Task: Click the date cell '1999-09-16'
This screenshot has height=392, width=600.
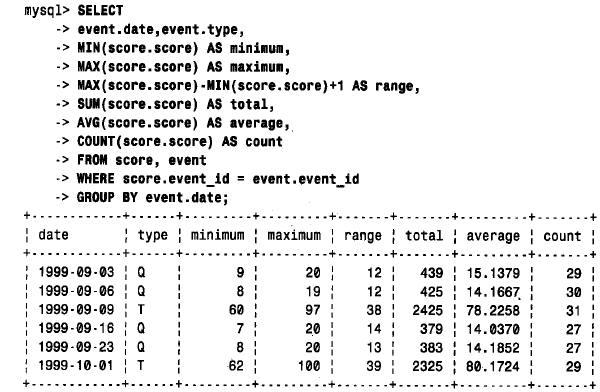Action: tap(76, 328)
